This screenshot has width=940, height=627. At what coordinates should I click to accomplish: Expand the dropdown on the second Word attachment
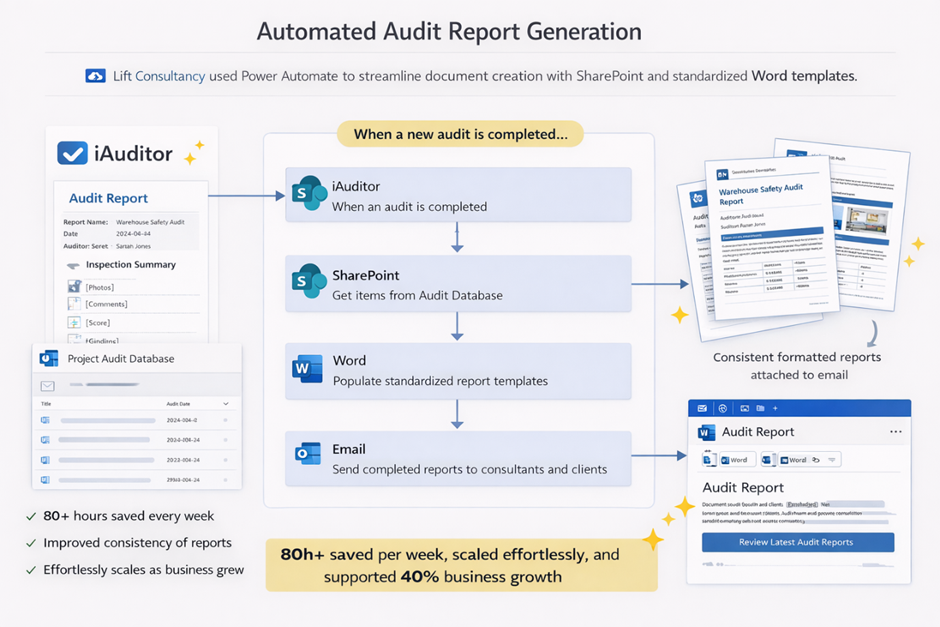832,459
